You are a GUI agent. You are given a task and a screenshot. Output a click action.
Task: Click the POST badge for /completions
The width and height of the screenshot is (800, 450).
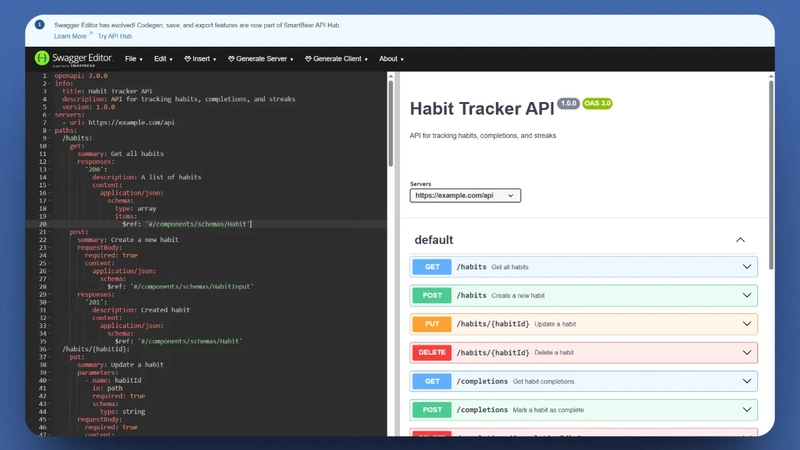point(432,410)
